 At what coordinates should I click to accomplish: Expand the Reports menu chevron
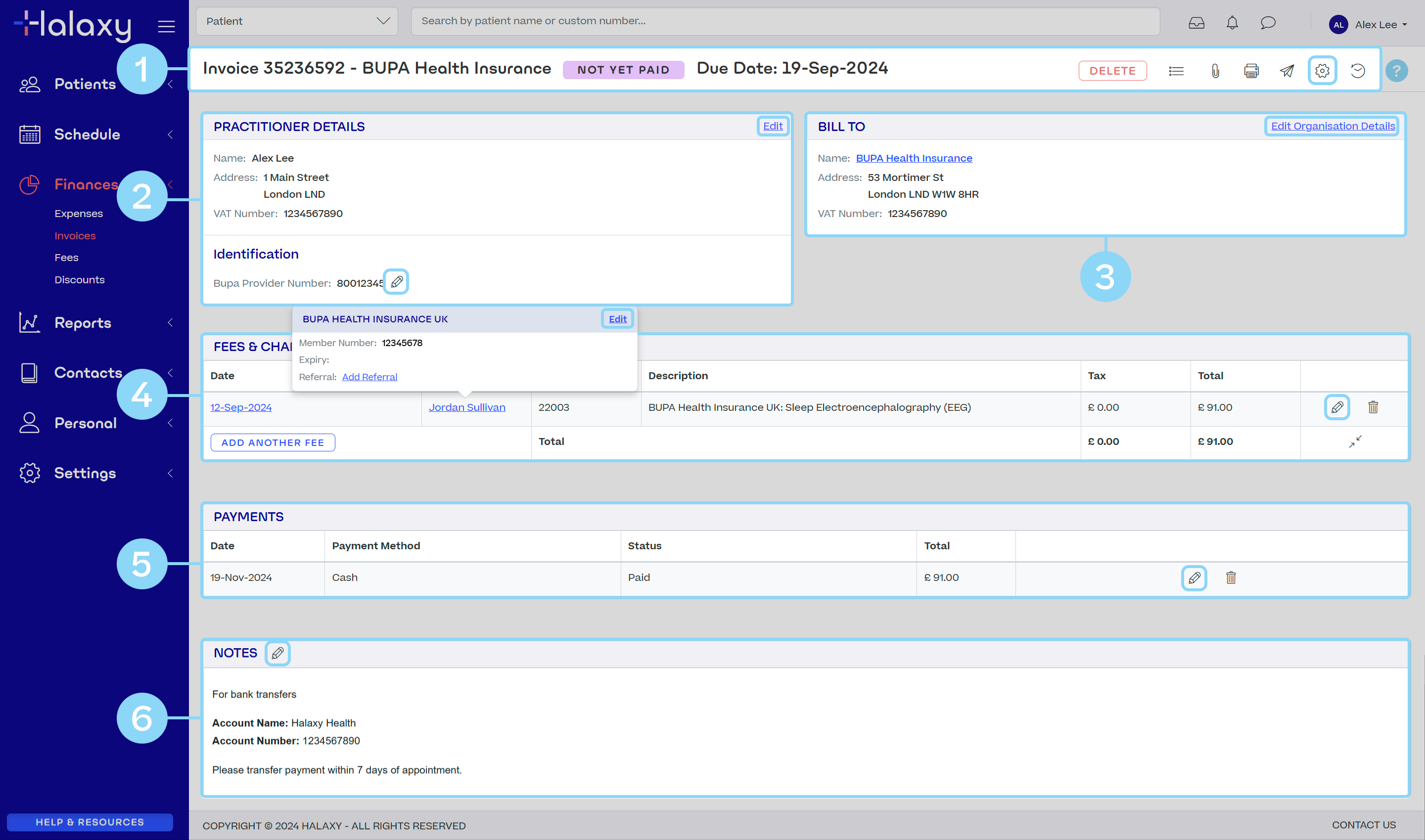(170, 323)
